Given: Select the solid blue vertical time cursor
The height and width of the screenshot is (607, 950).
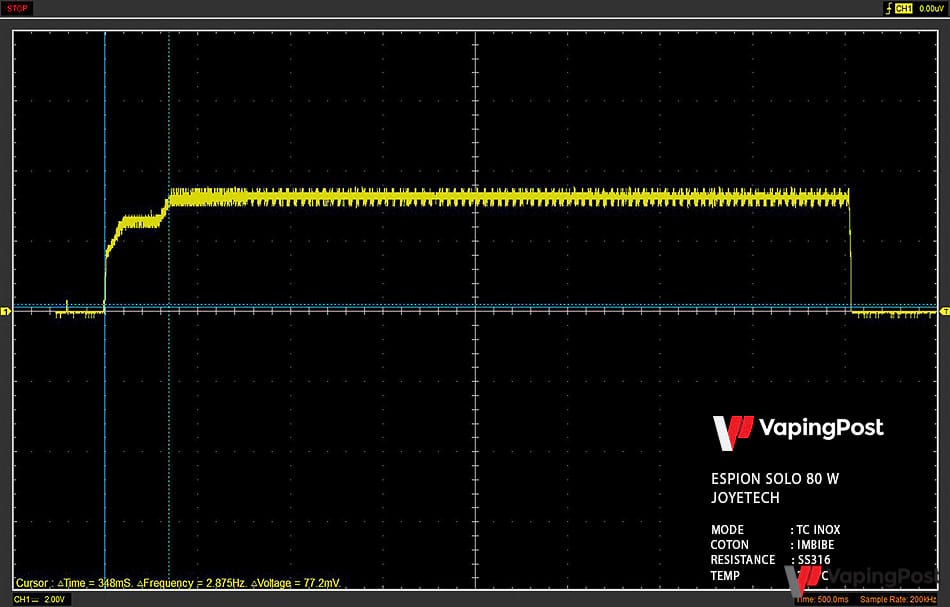Looking at the screenshot, I should tap(105, 309).
